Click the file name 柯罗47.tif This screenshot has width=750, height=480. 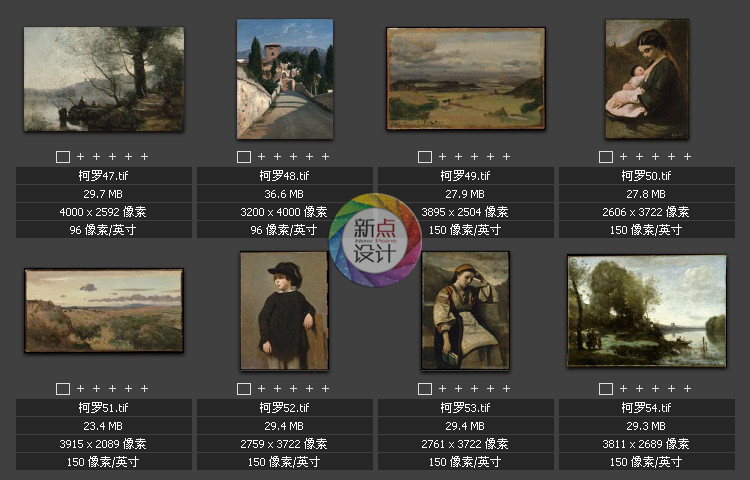(103, 176)
